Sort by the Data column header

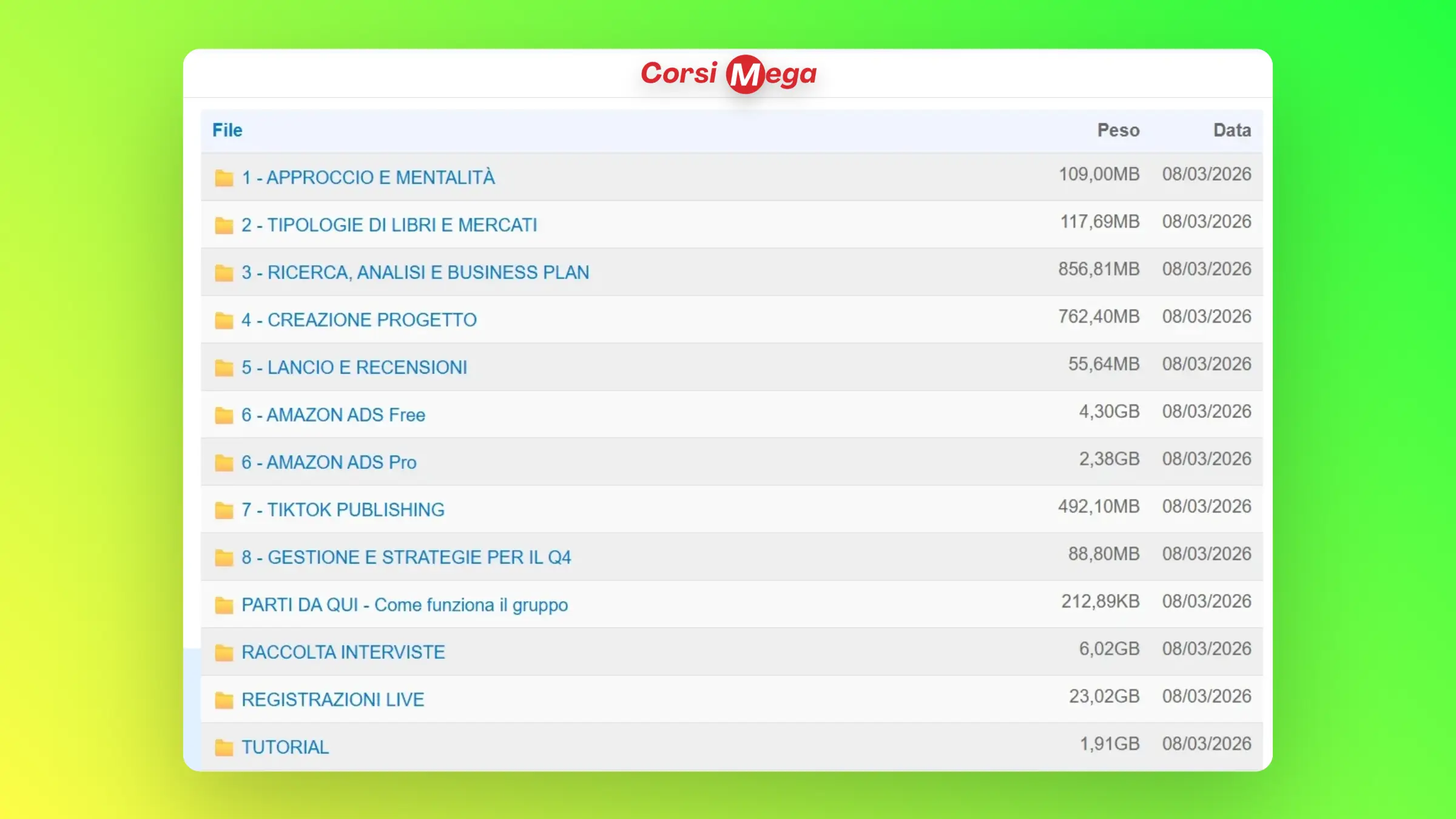(1232, 130)
